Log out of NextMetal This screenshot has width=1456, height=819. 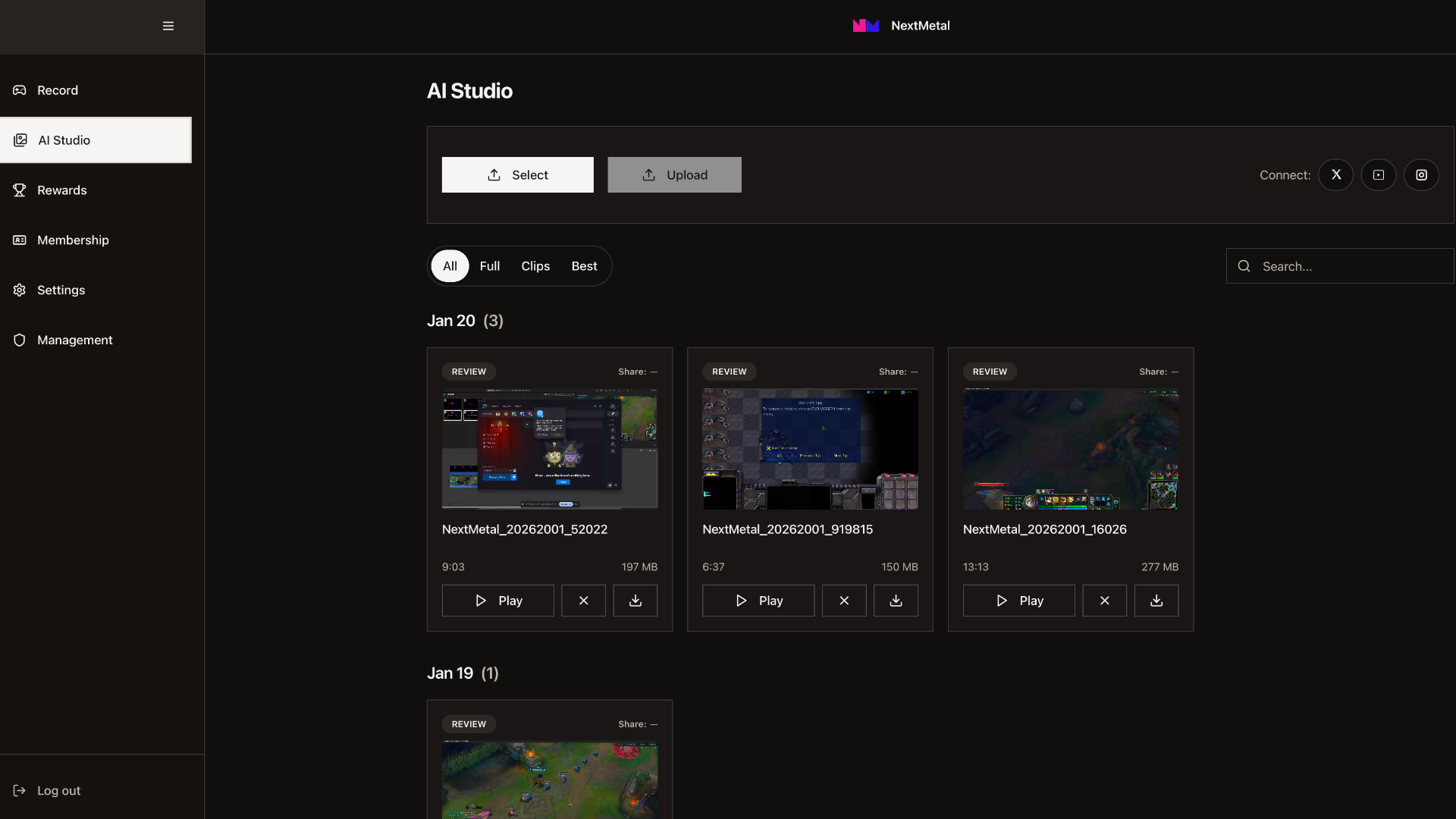(58, 790)
